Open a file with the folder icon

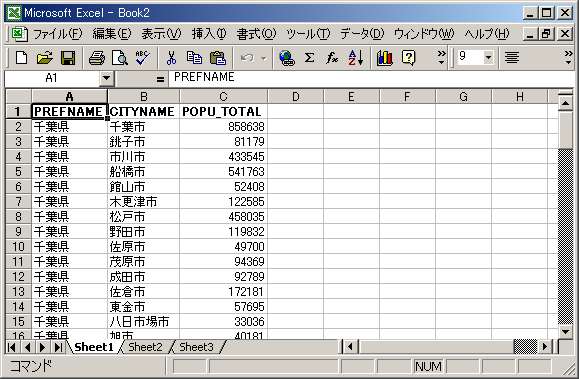[x=44, y=58]
